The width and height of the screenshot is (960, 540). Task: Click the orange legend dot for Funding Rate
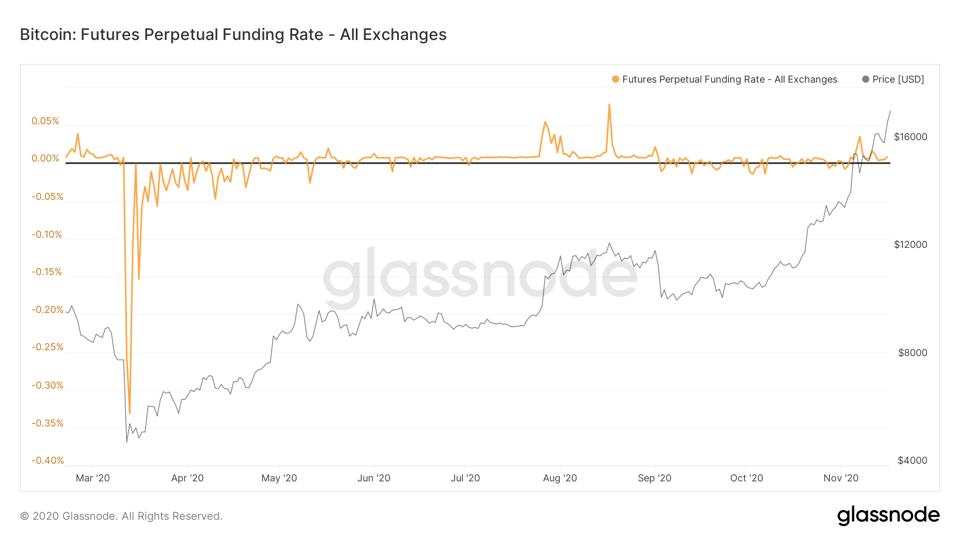pos(615,79)
